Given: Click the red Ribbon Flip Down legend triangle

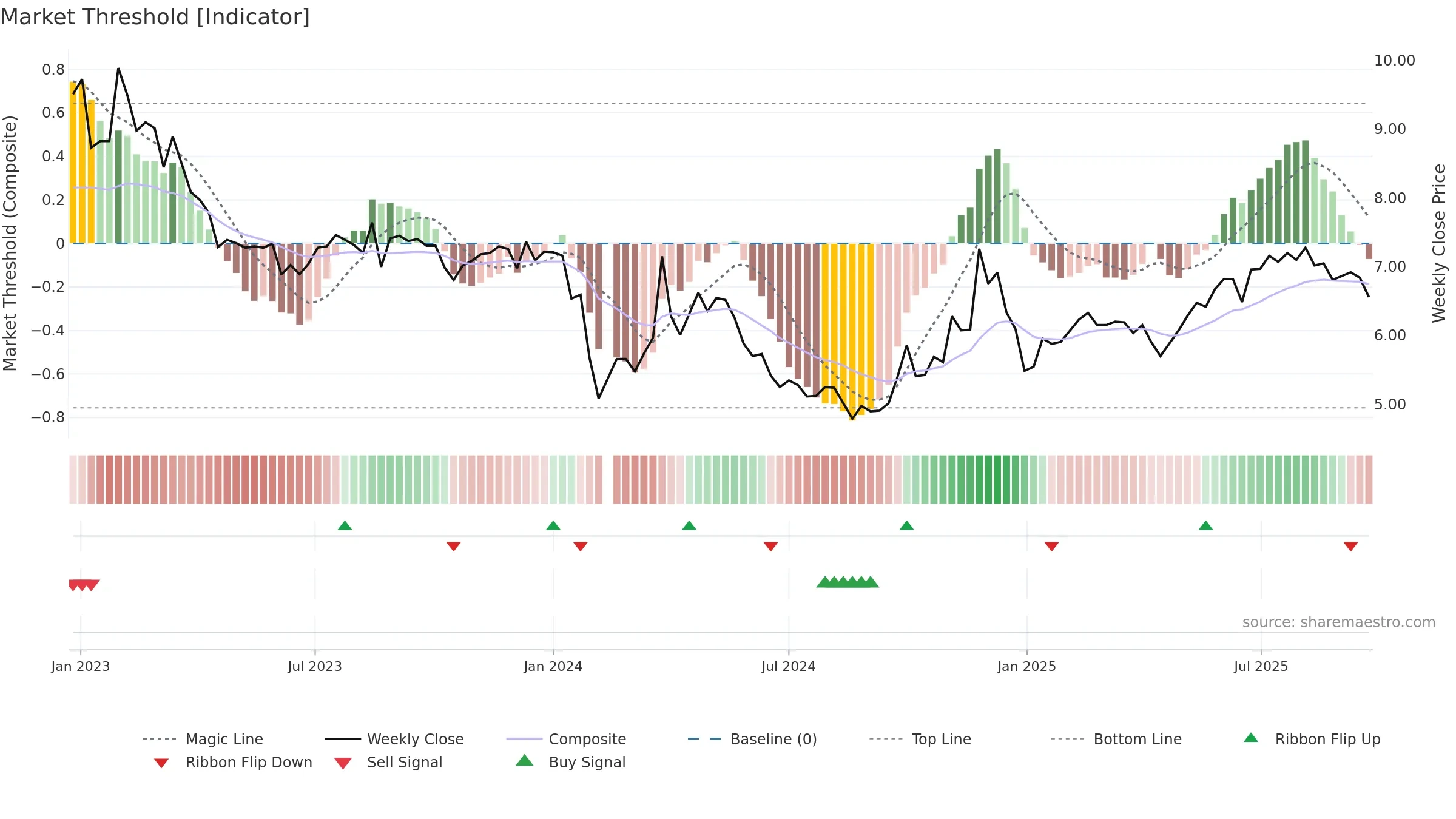Looking at the screenshot, I should [161, 763].
